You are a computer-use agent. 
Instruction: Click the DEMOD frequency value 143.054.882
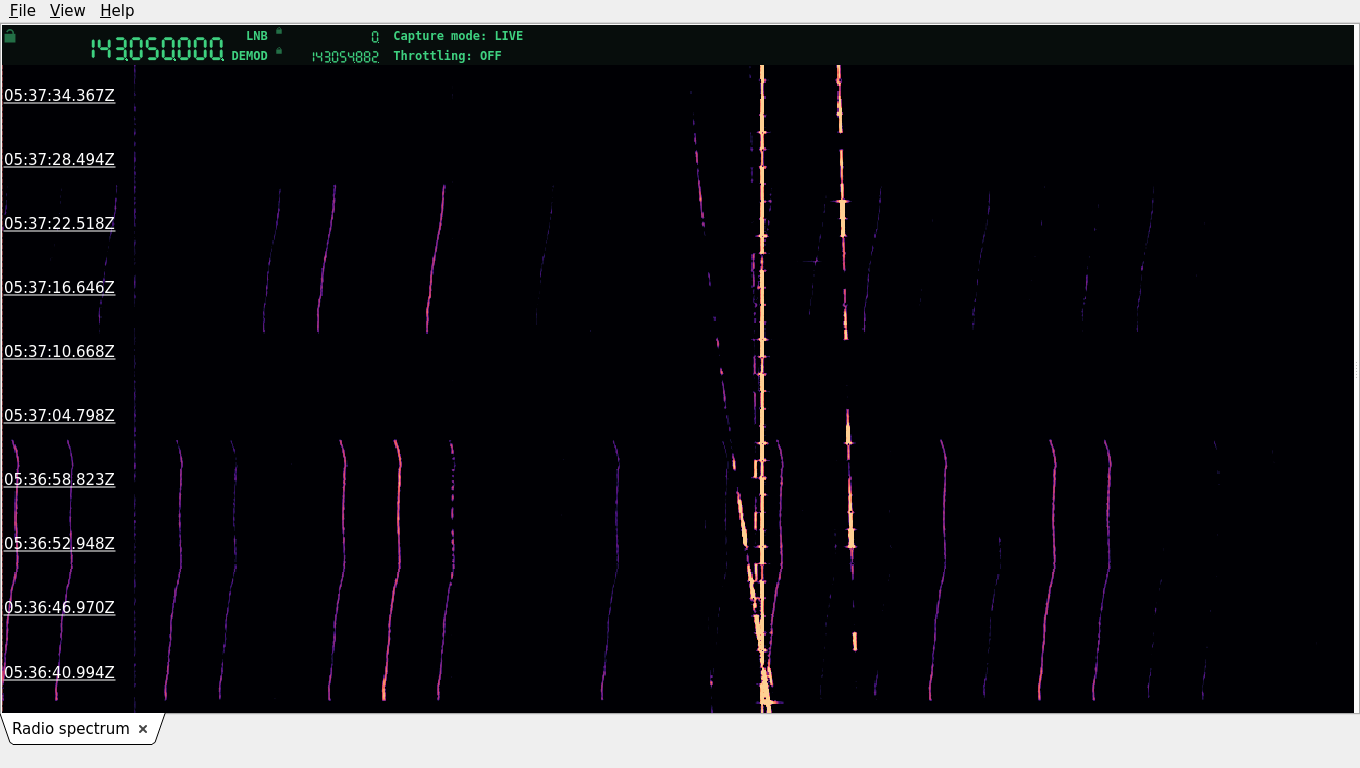345,57
